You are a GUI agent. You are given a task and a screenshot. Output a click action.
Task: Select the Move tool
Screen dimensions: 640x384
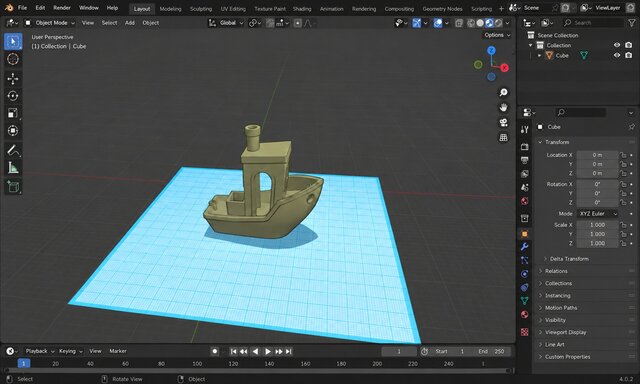[x=13, y=79]
